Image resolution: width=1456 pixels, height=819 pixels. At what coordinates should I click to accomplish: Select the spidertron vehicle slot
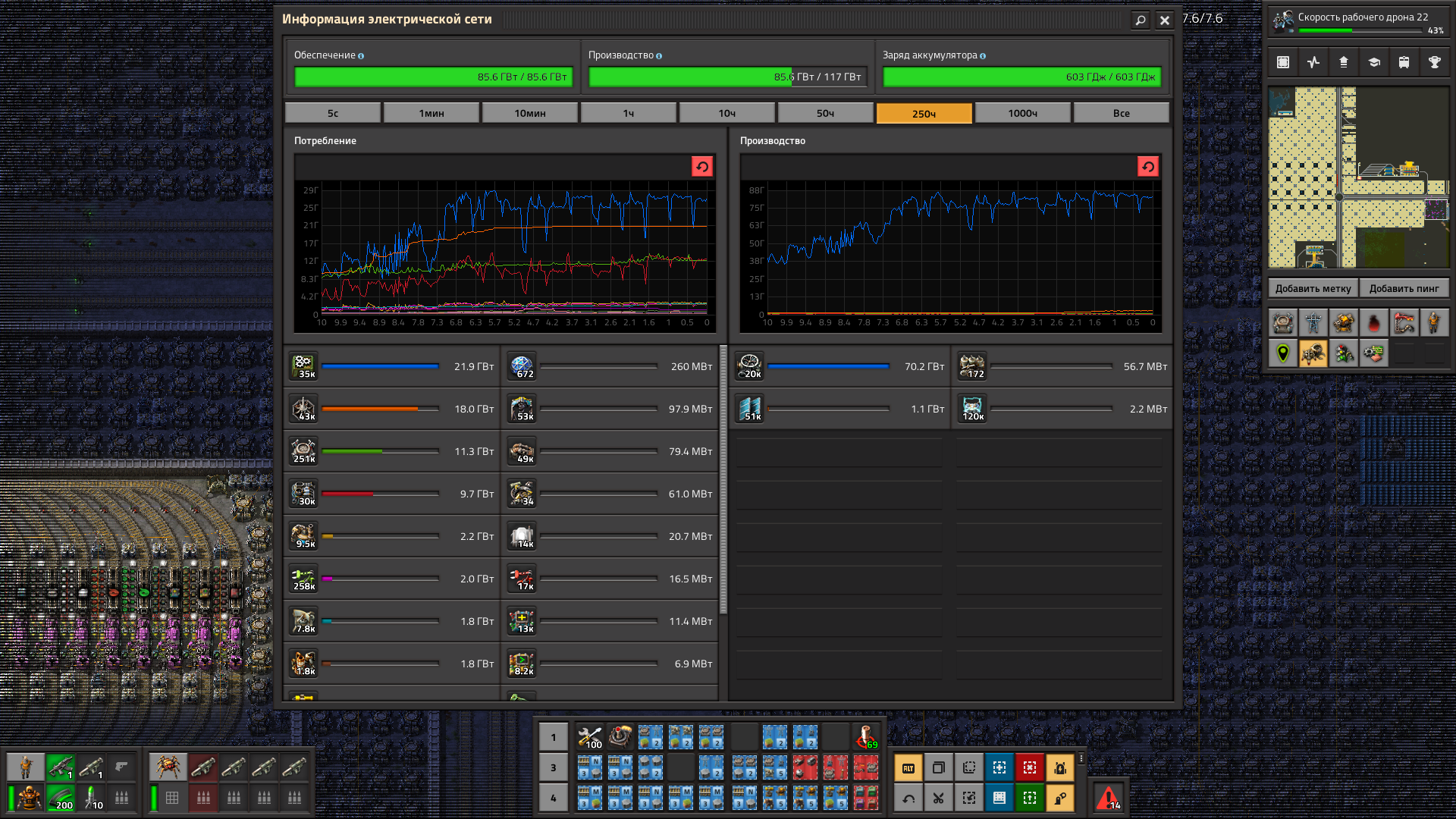point(167,767)
